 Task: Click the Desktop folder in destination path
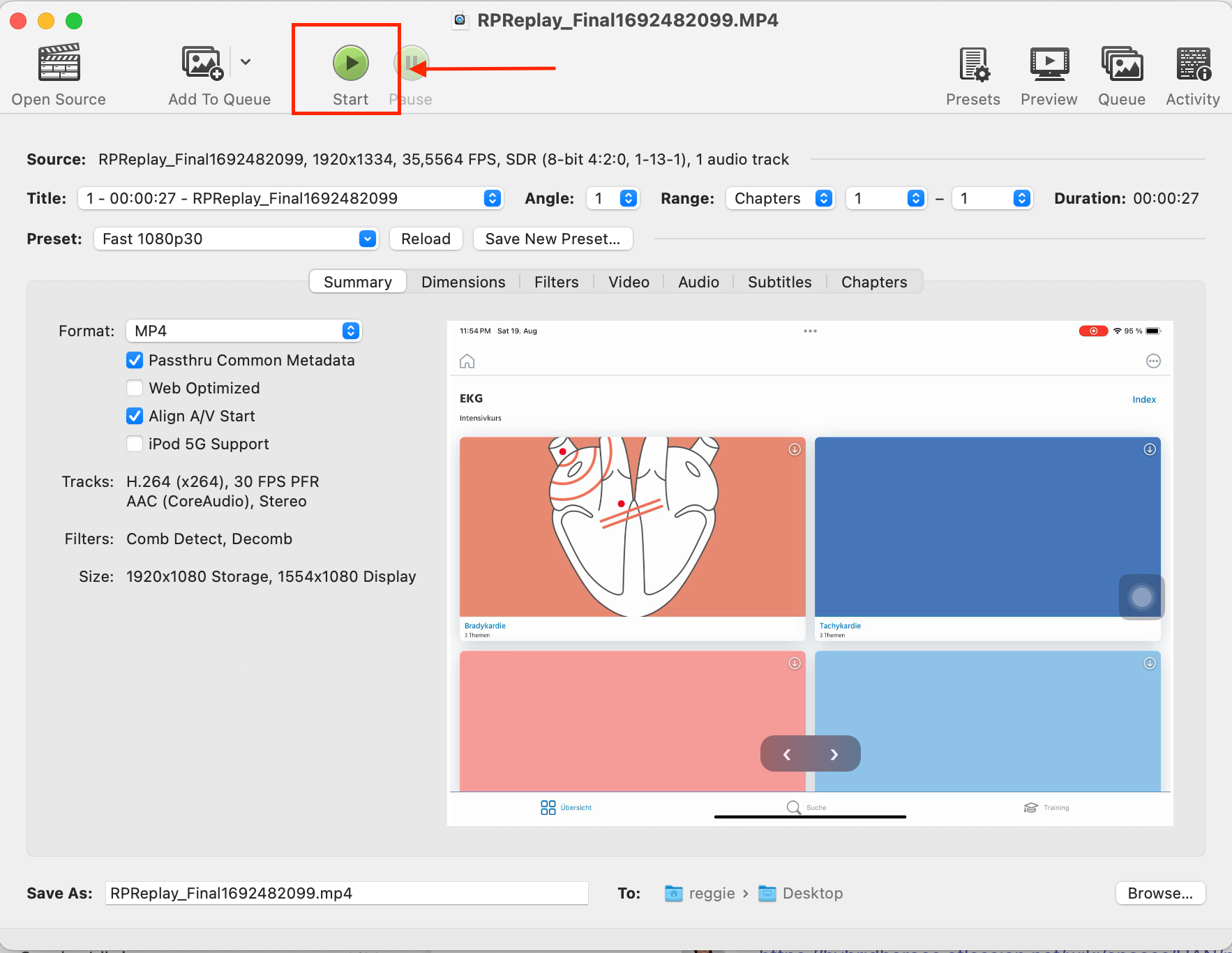tap(800, 893)
